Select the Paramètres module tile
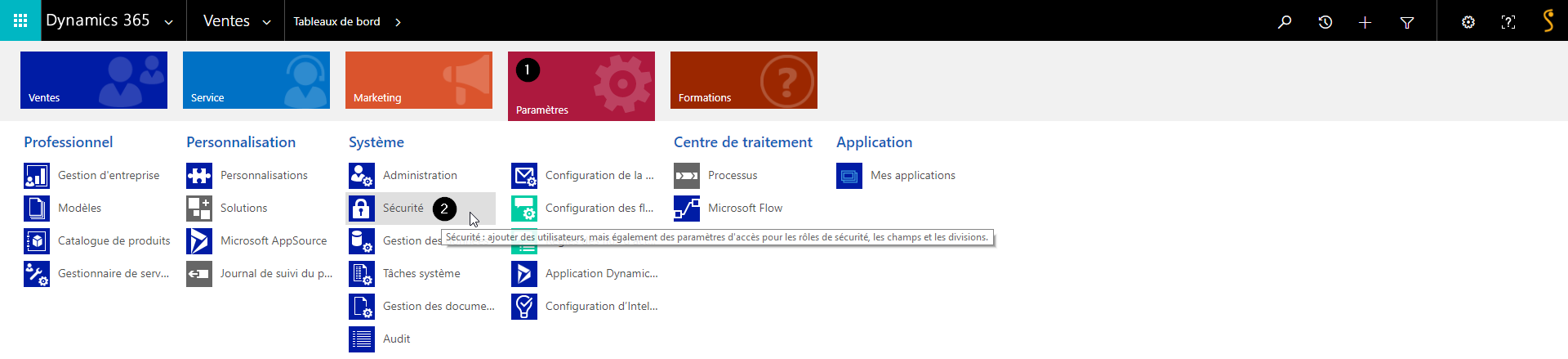1568x359 pixels. pos(581,86)
